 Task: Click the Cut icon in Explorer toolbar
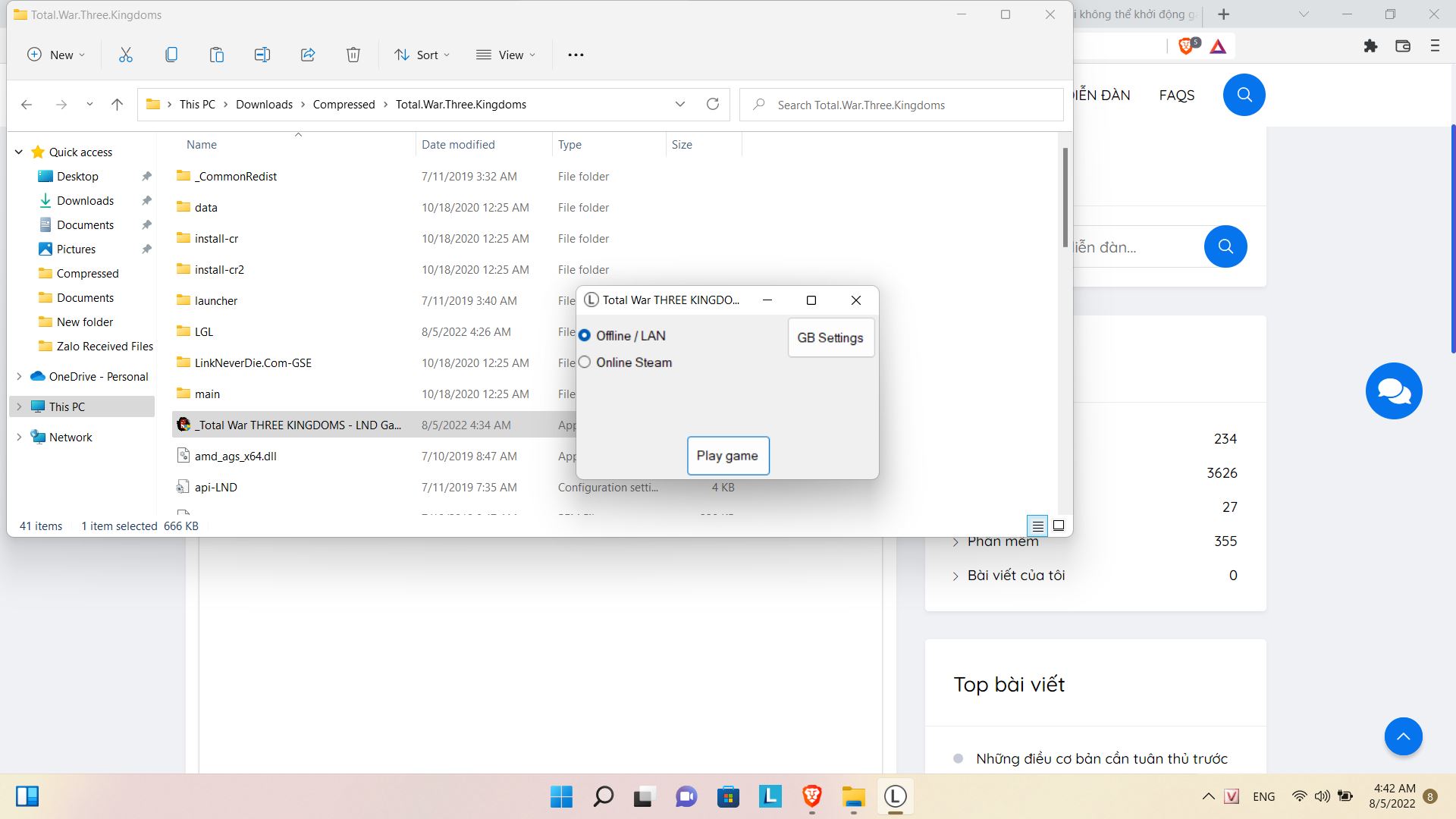click(126, 55)
